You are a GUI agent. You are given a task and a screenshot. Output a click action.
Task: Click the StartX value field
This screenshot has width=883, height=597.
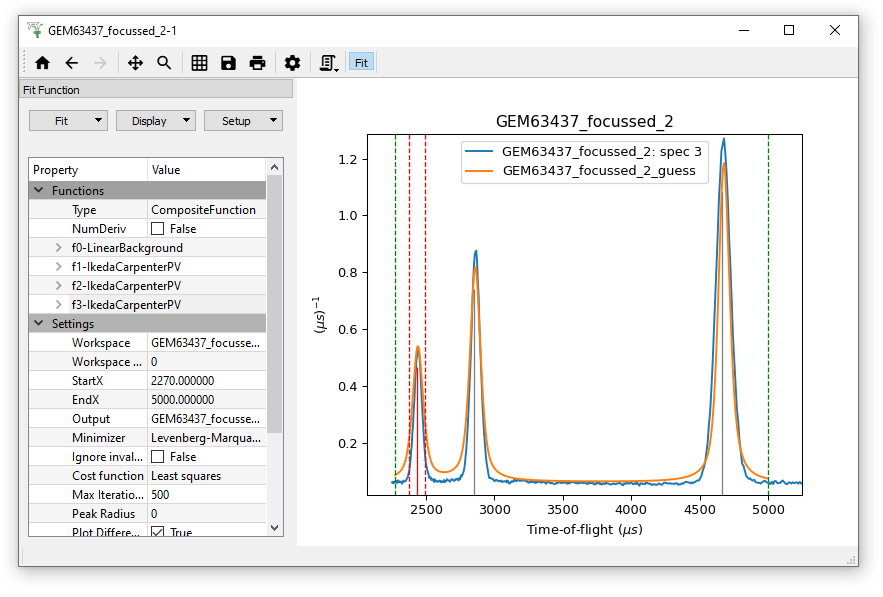(x=206, y=381)
